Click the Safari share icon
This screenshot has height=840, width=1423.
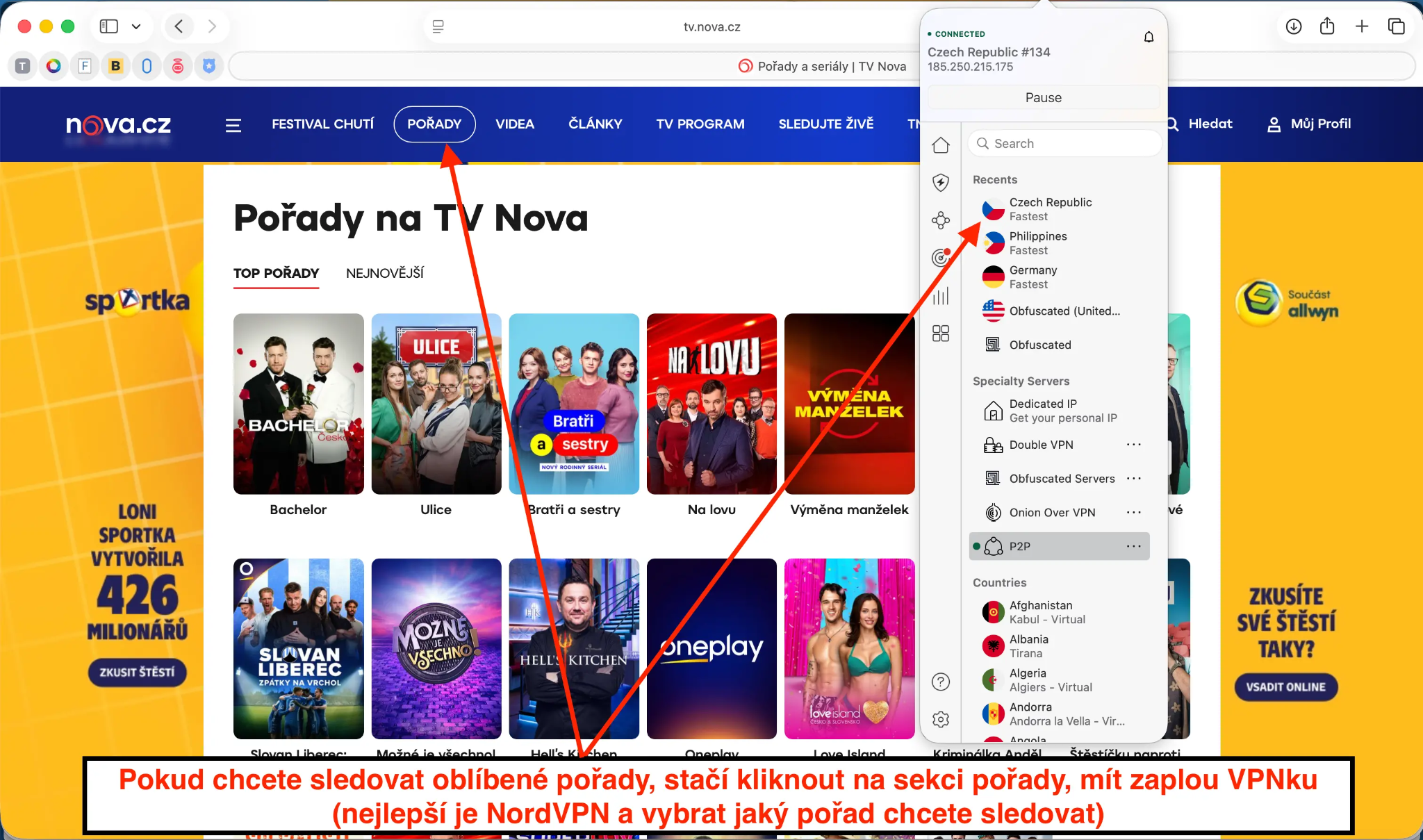pyautogui.click(x=1327, y=26)
